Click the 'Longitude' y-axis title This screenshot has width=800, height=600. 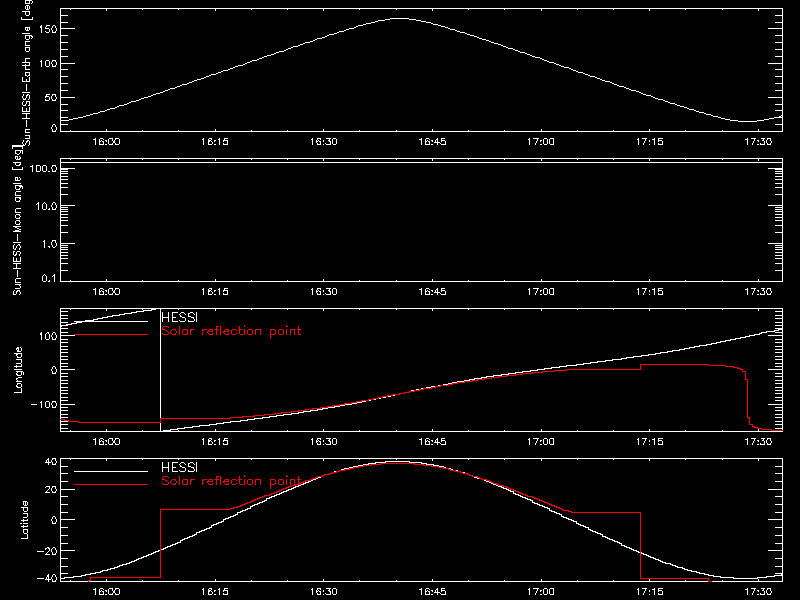pyautogui.click(x=18, y=369)
